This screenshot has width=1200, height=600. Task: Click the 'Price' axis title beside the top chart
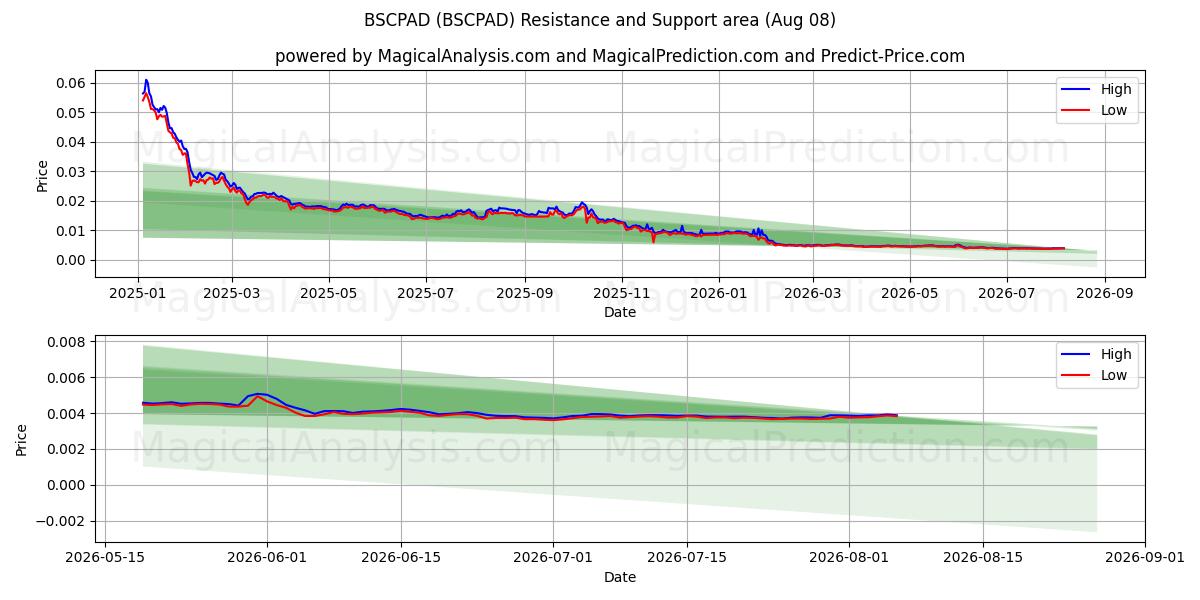point(42,174)
